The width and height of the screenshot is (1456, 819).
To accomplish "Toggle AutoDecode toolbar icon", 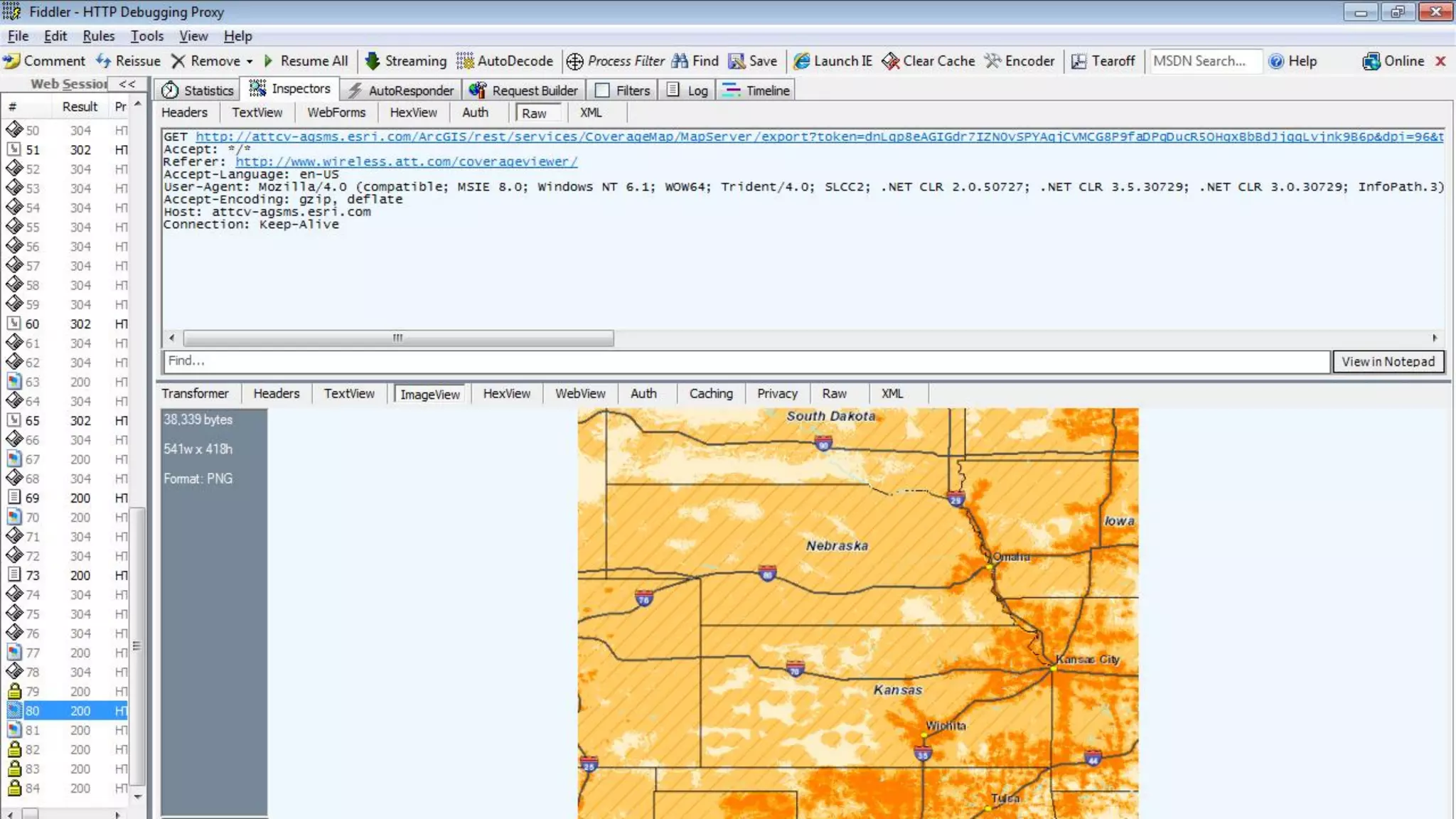I will pos(465,61).
